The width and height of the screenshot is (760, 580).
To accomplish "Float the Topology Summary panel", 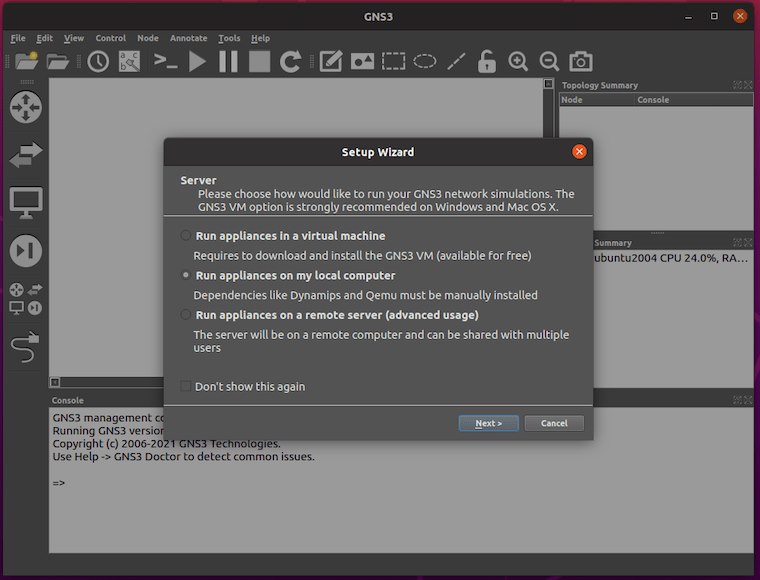I will tap(737, 85).
